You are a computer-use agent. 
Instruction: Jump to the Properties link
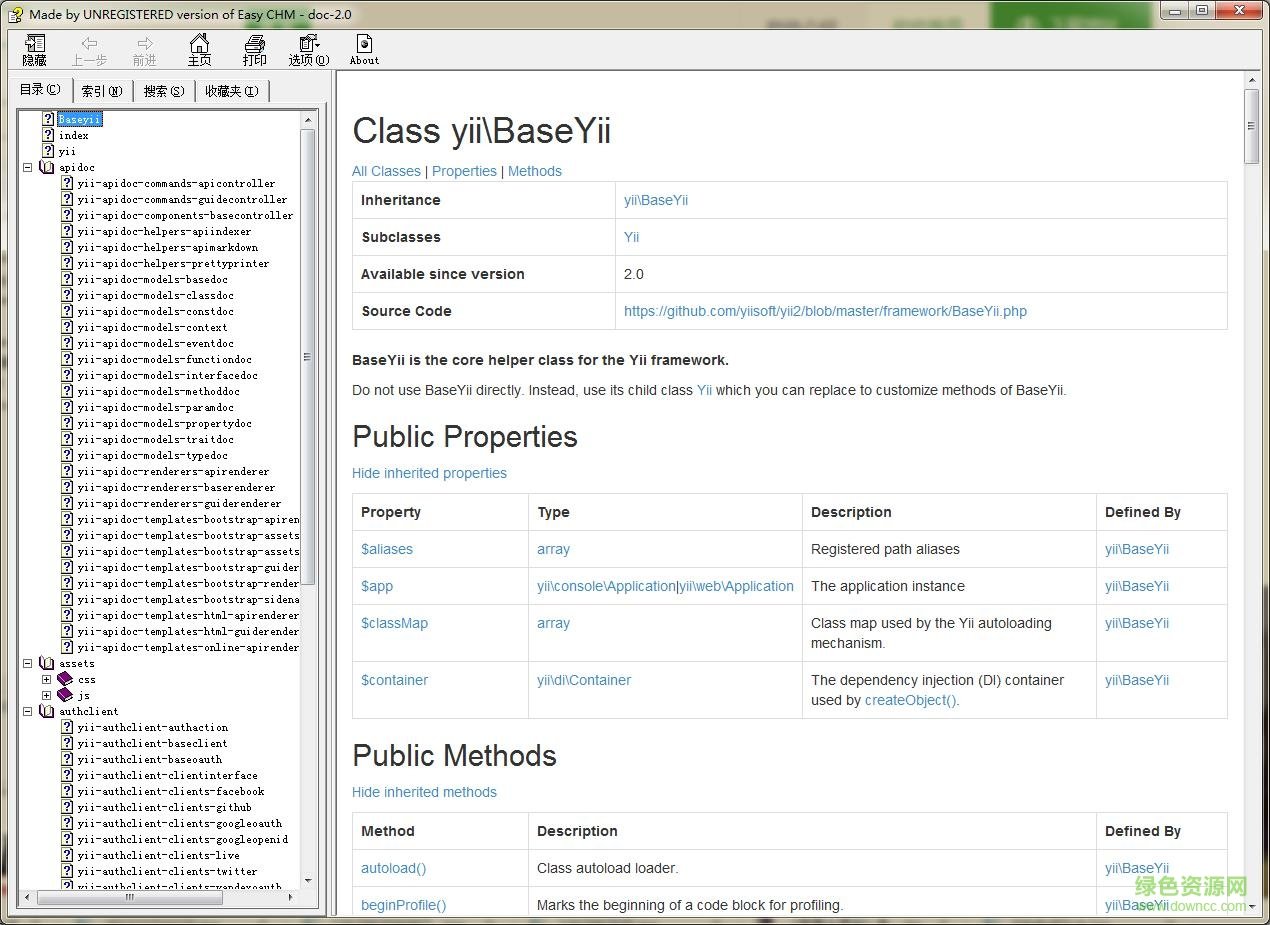point(464,171)
